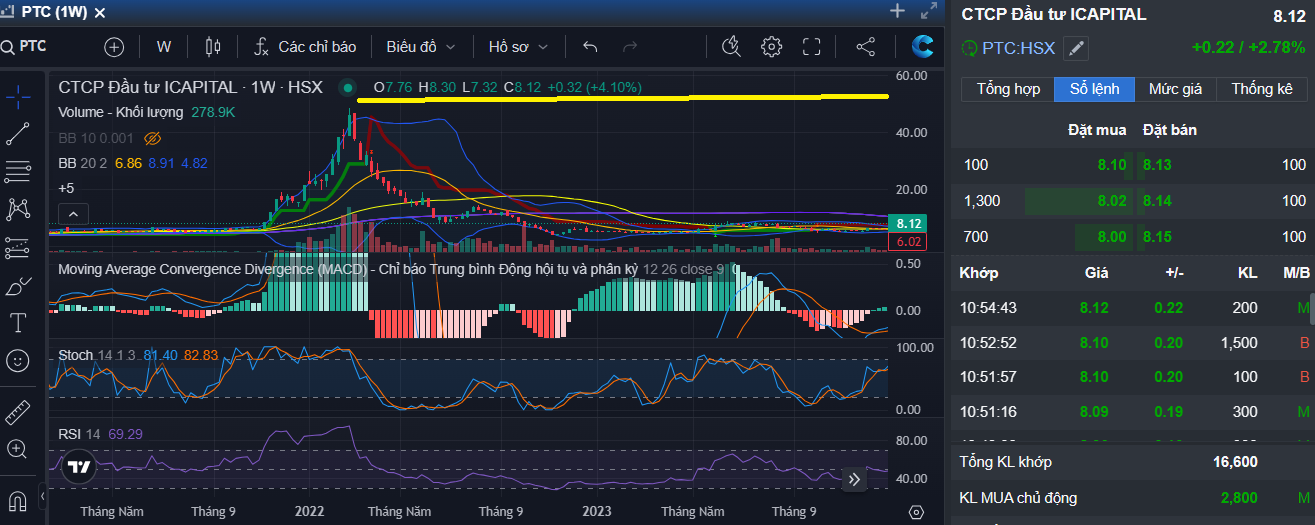Select the ruler measure tool
Image resolution: width=1315 pixels, height=525 pixels.
18,412
